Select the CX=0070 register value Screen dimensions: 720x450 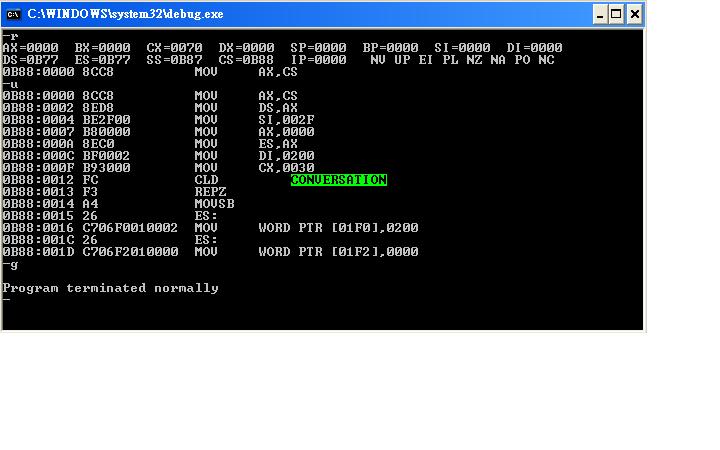point(174,48)
